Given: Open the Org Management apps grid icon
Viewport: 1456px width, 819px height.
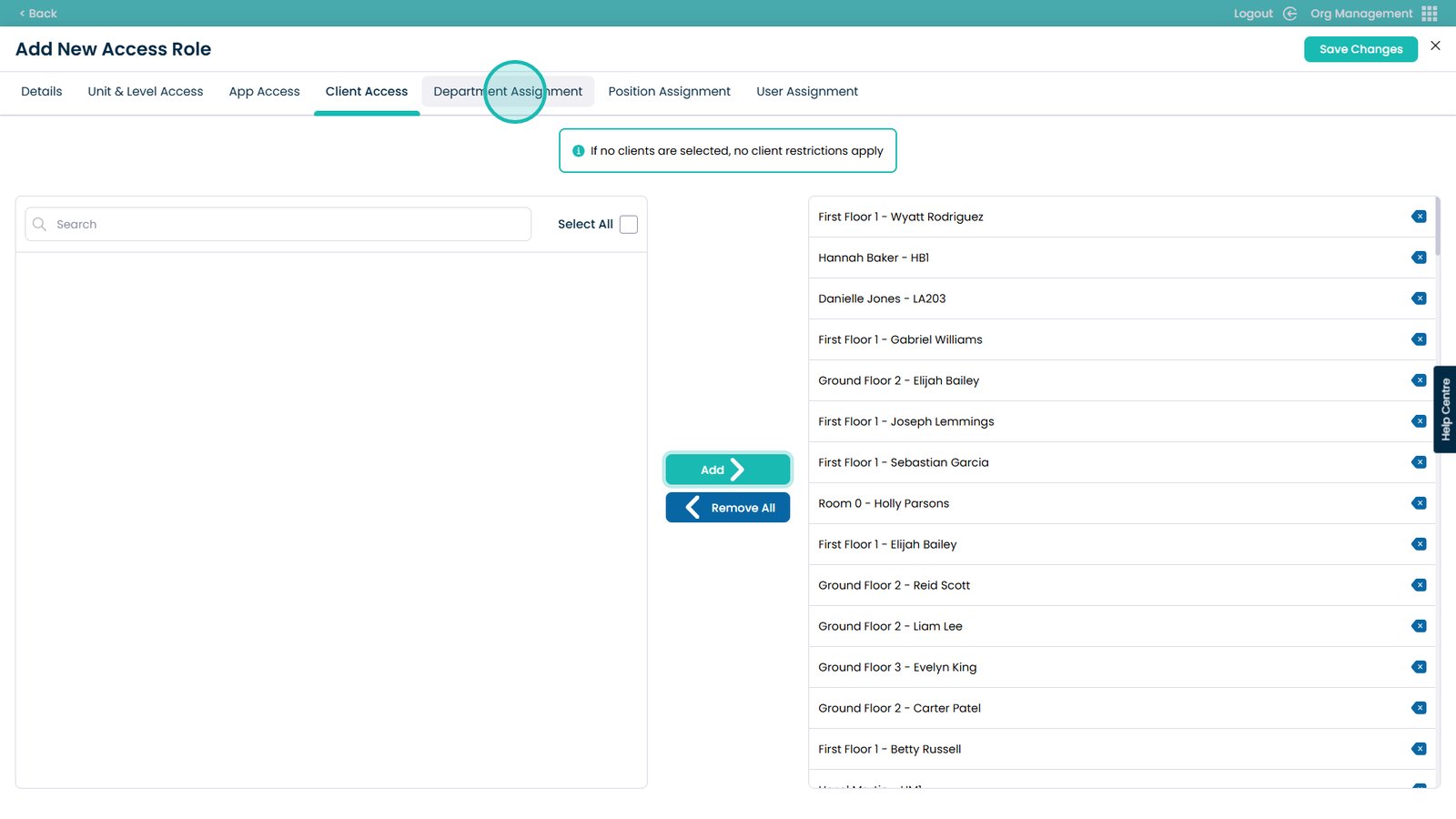Looking at the screenshot, I should click(x=1430, y=14).
